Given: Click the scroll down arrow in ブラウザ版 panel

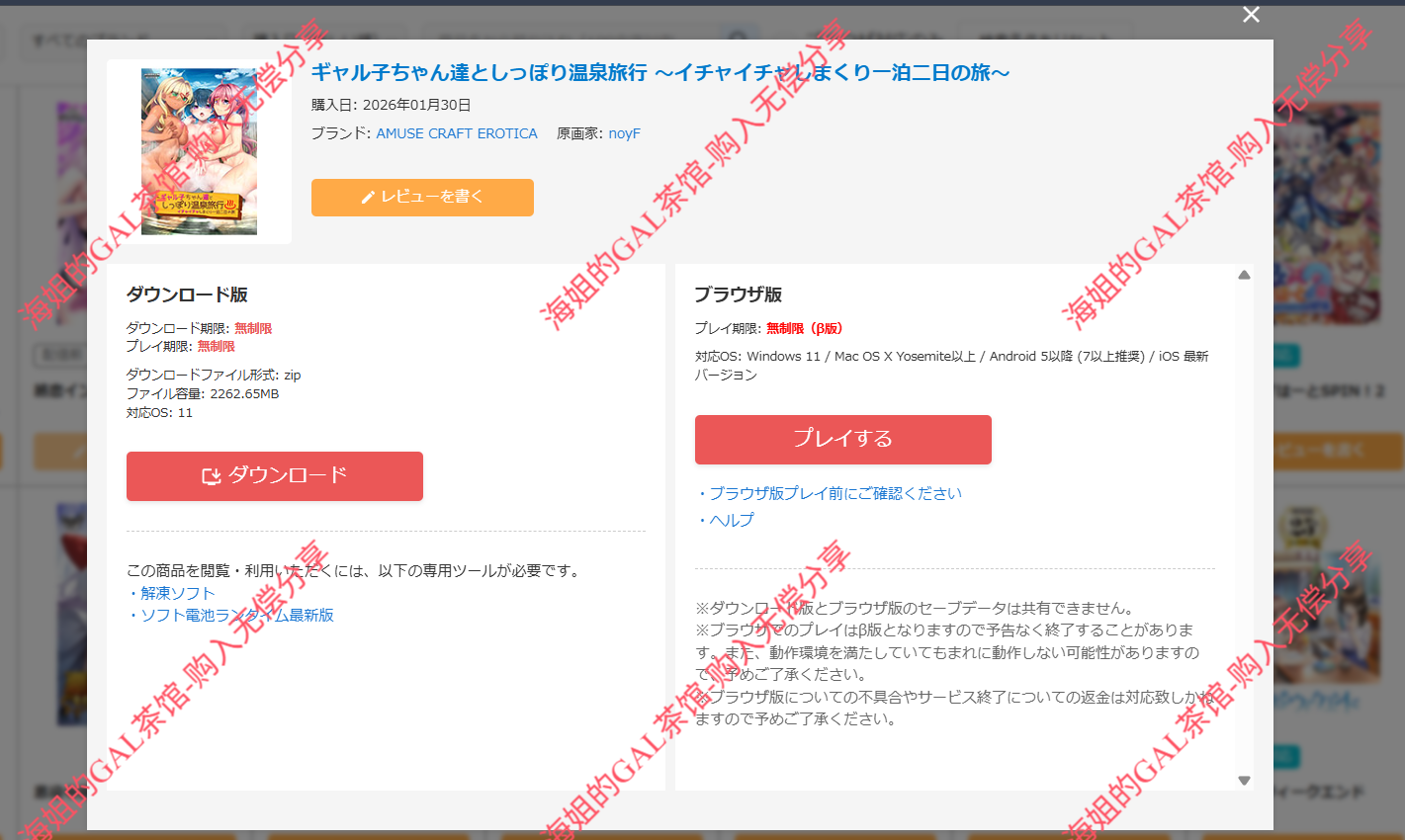Looking at the screenshot, I should click(x=1244, y=780).
